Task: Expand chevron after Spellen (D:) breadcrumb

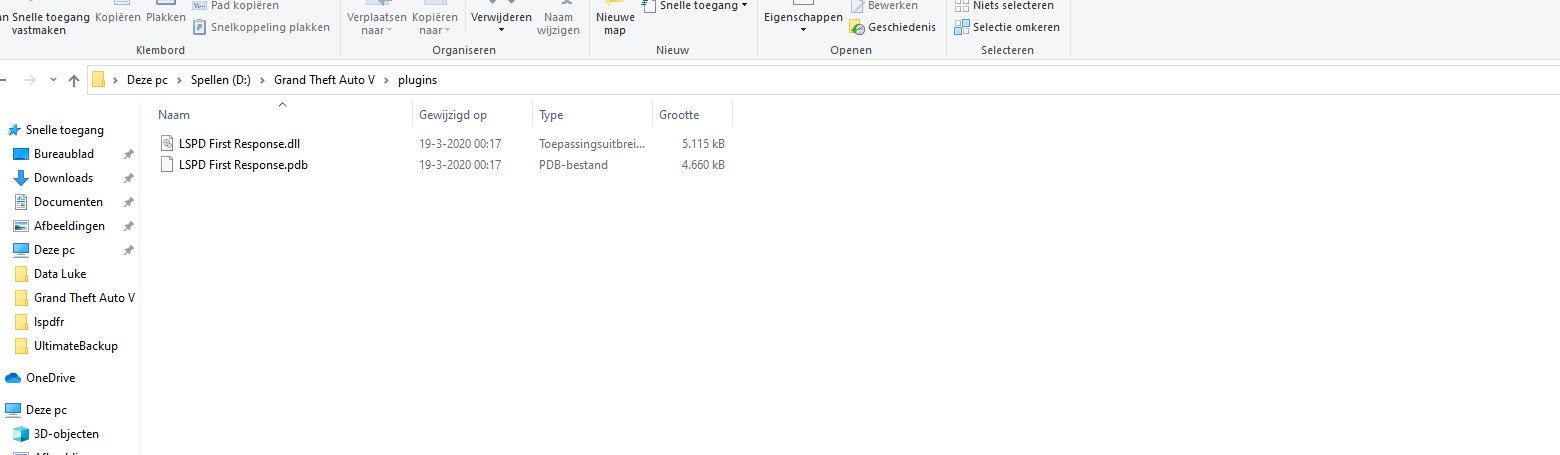Action: click(262, 80)
